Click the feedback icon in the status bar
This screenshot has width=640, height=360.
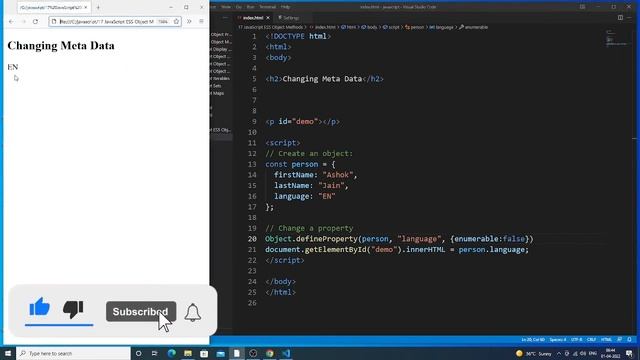tap(620, 340)
